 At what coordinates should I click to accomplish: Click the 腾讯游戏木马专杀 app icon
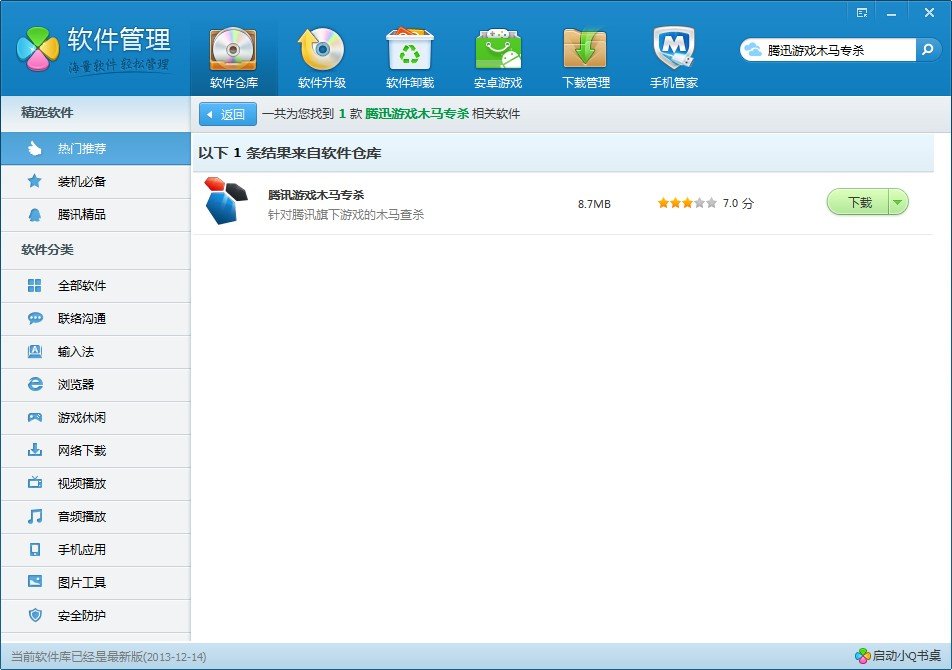[224, 201]
